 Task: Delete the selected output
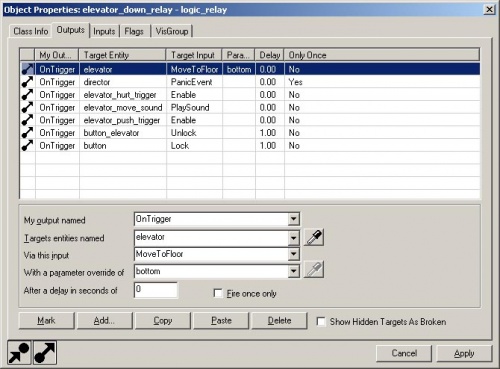(279, 321)
